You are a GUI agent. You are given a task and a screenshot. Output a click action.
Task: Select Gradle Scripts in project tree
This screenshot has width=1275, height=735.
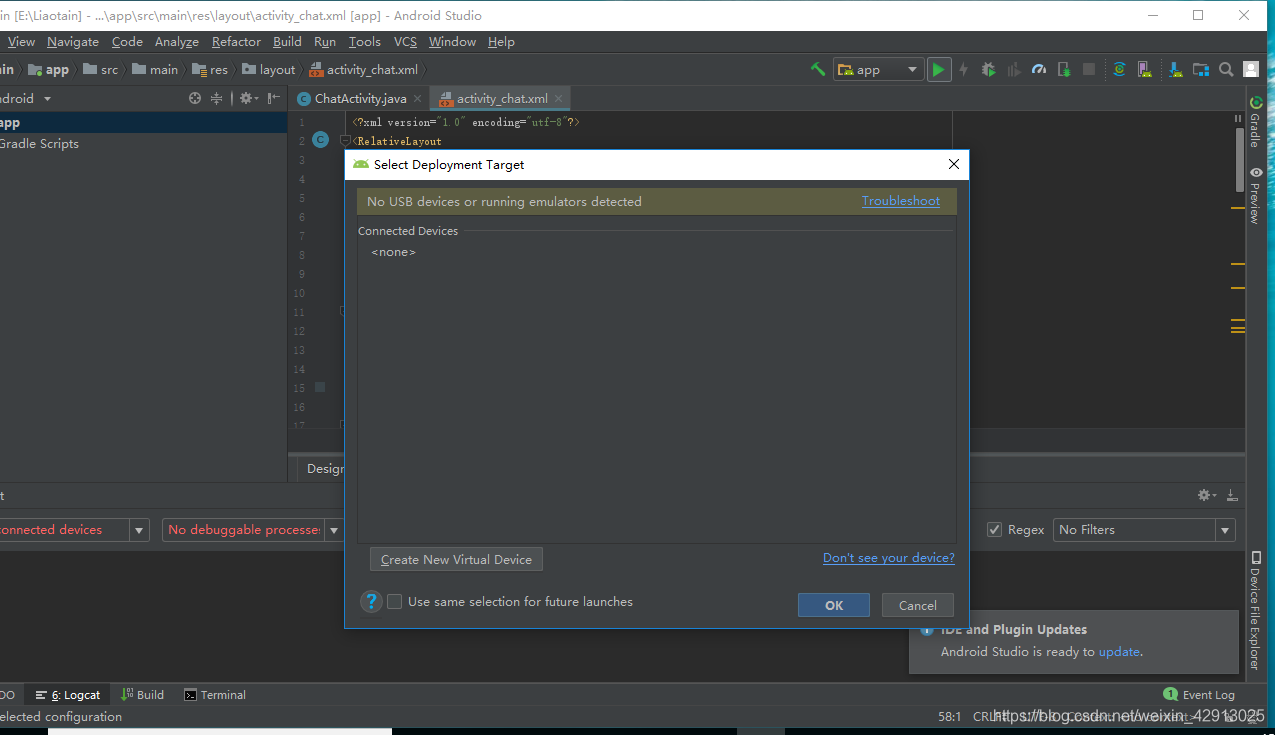40,144
